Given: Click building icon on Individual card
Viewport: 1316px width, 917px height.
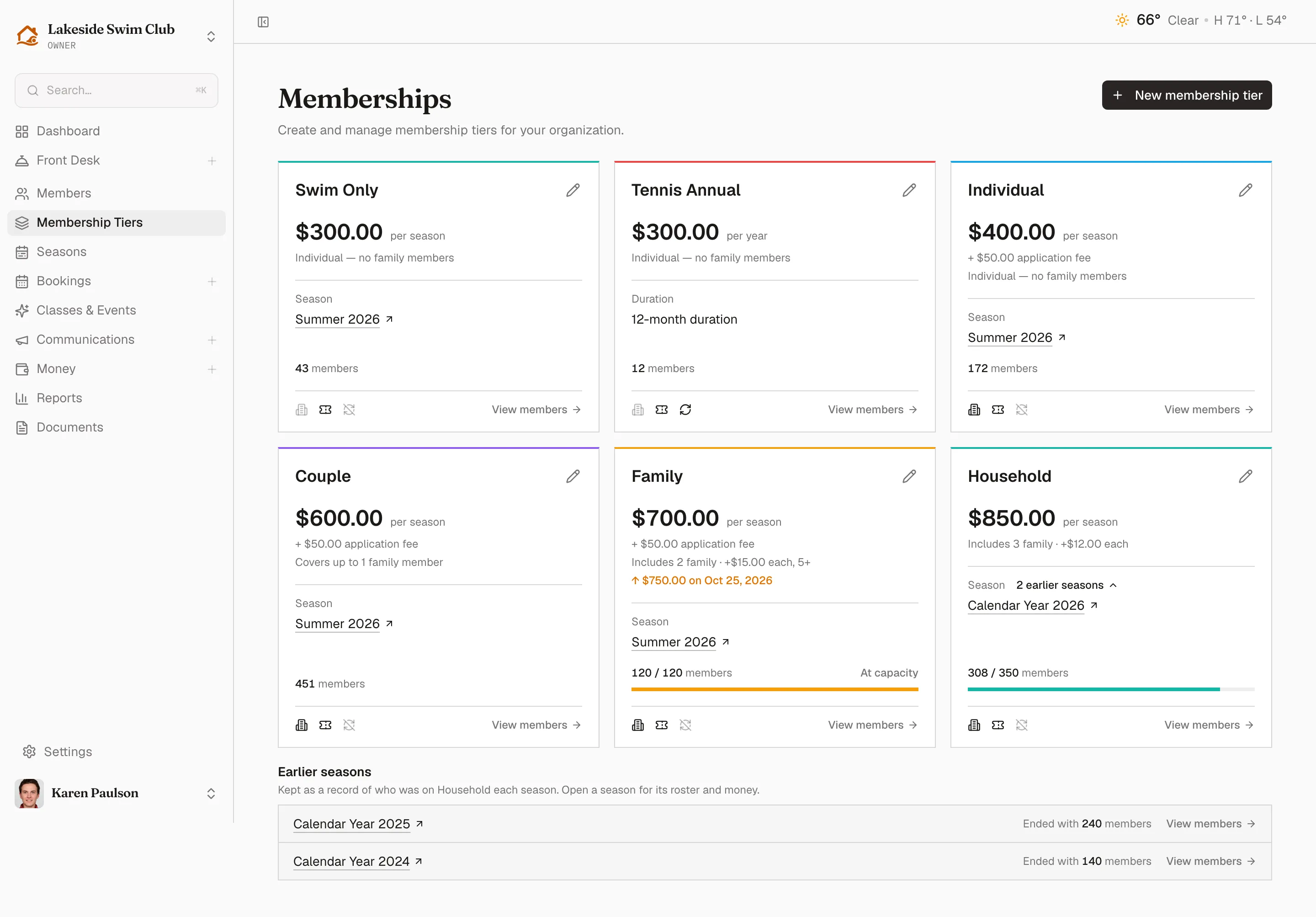Looking at the screenshot, I should pos(974,410).
